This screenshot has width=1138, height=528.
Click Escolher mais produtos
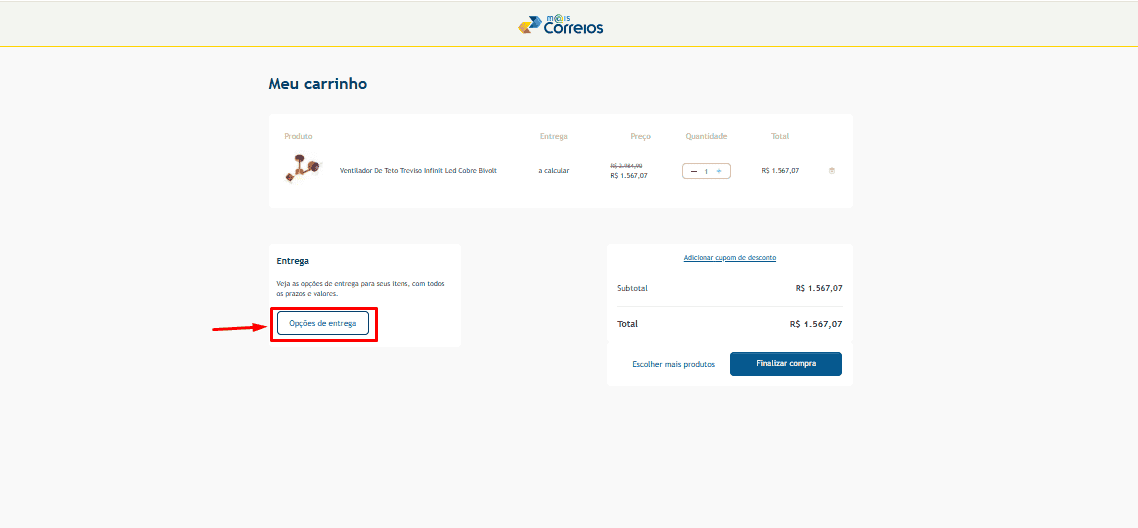(673, 364)
